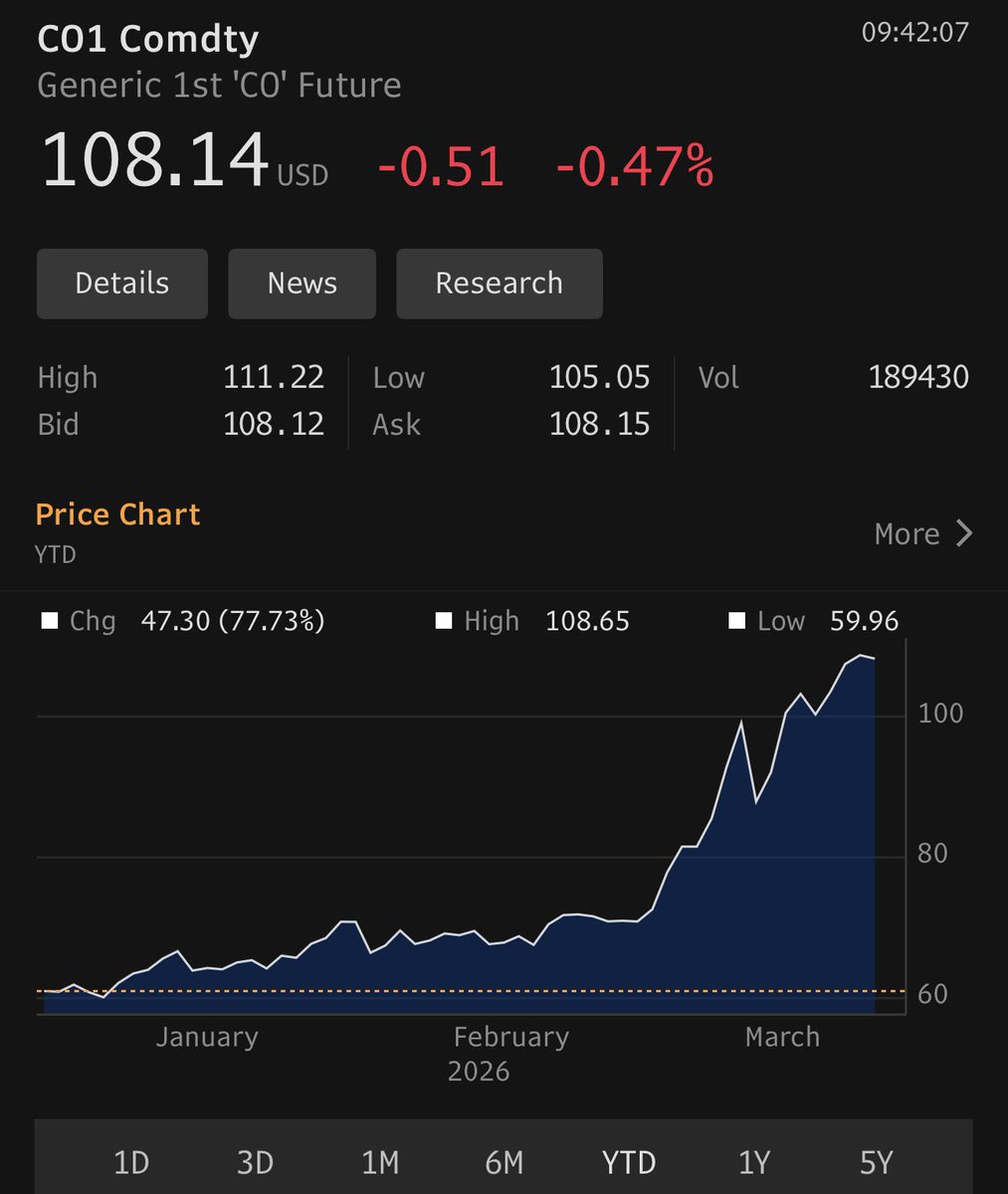Click the Price Chart heading
The width and height of the screenshot is (1008, 1194).
tap(117, 514)
